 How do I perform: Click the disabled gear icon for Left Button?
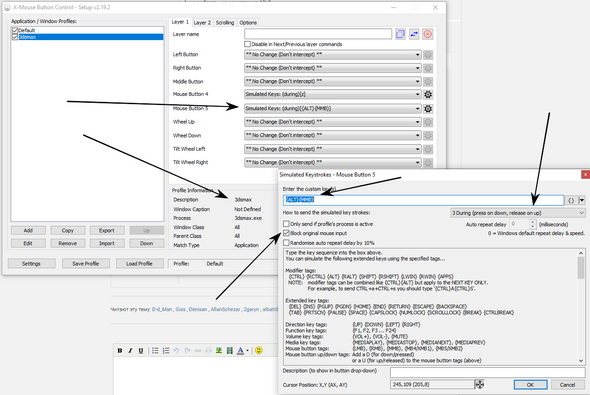(x=428, y=55)
